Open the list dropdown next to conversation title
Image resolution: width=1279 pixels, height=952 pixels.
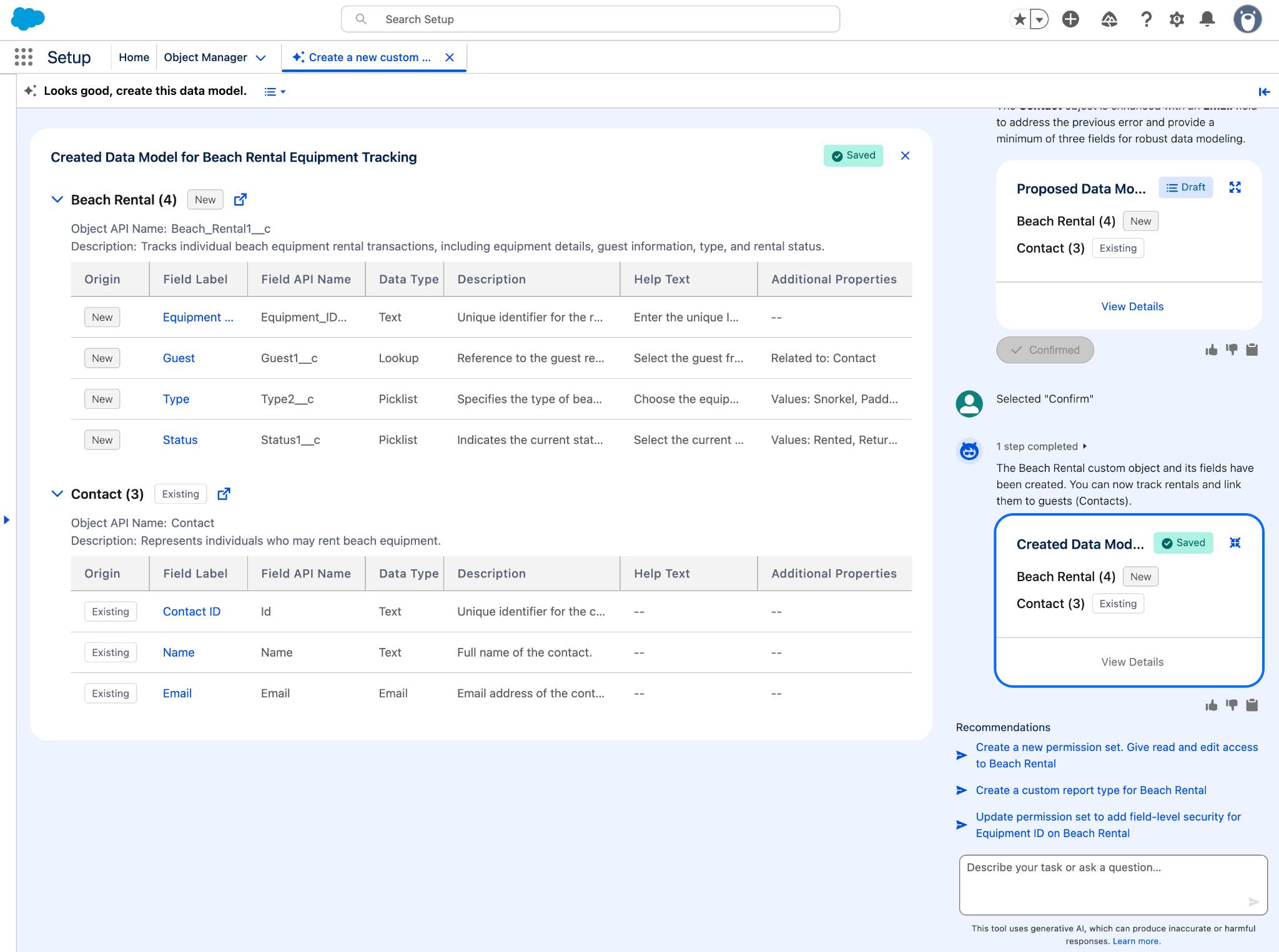275,92
